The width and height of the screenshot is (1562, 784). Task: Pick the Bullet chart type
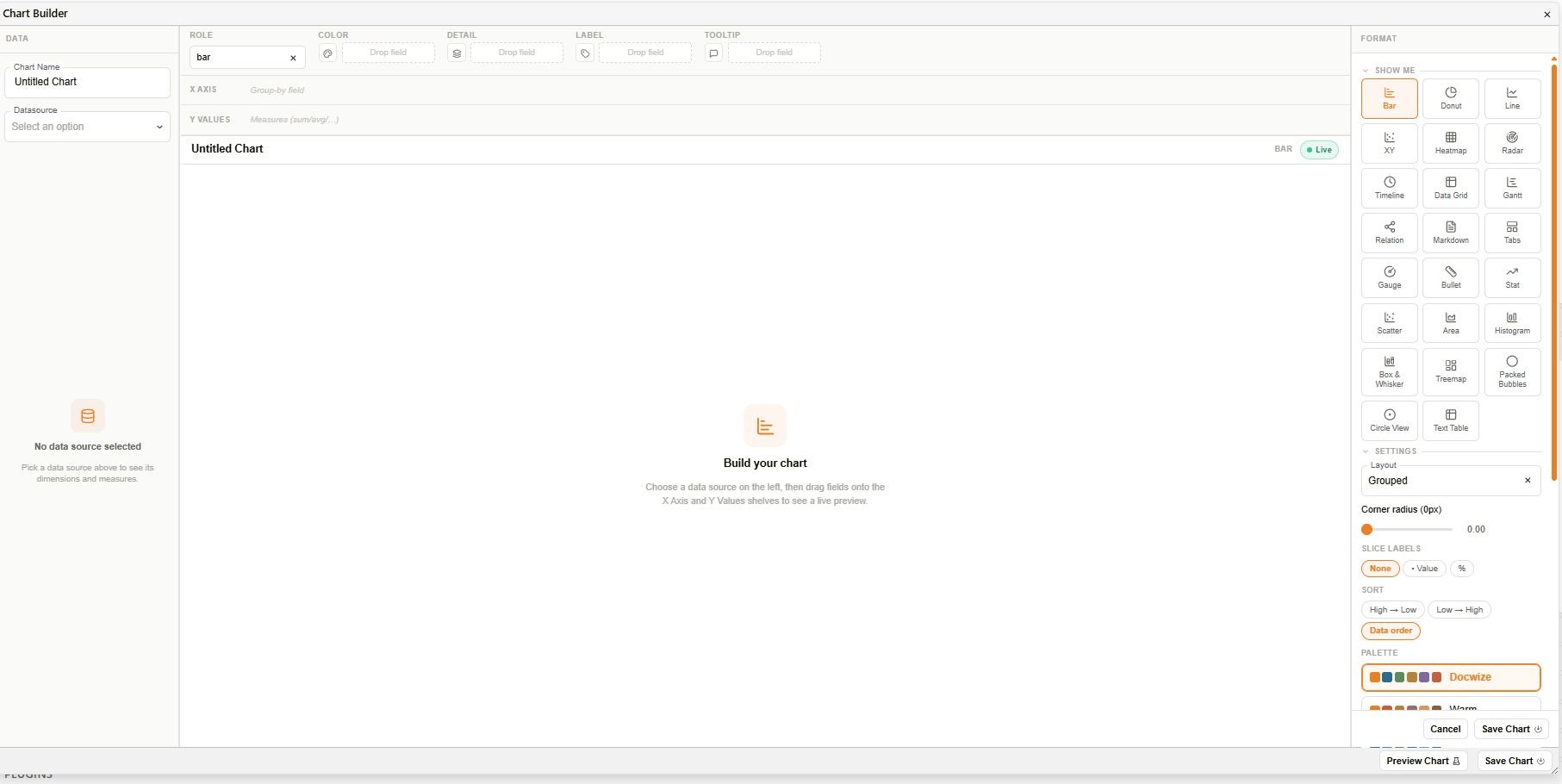click(x=1451, y=277)
